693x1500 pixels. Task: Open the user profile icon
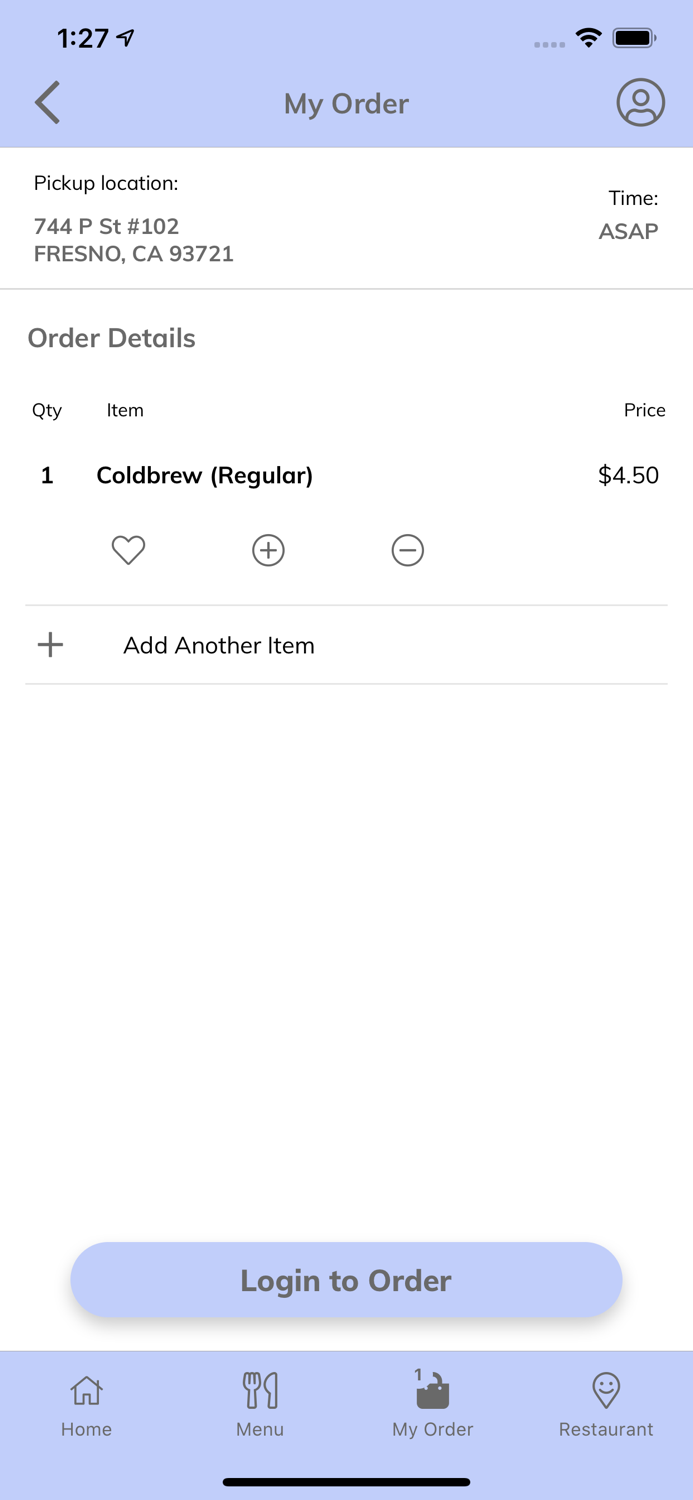(640, 102)
